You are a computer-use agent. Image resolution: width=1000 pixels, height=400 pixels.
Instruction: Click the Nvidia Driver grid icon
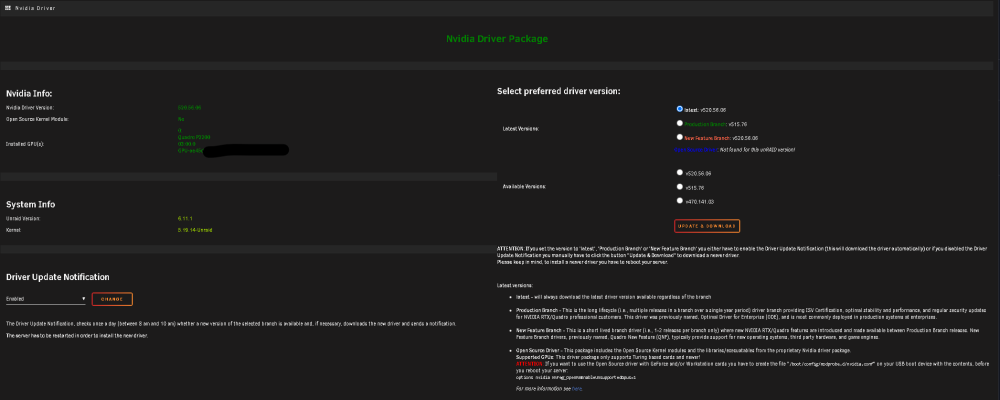click(x=8, y=8)
